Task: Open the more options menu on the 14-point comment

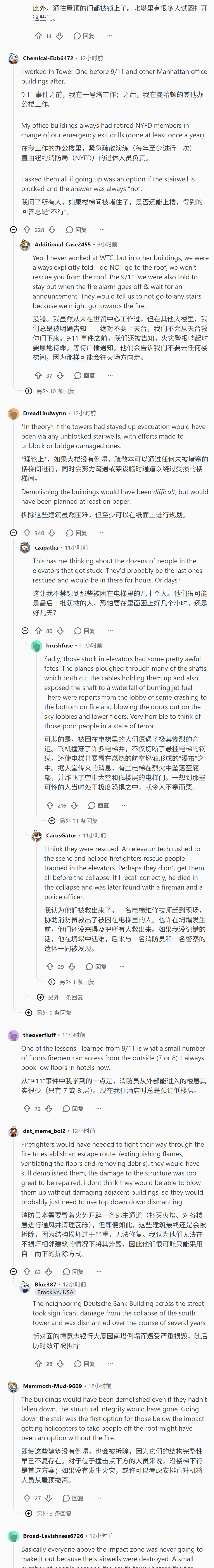Action: [x=110, y=36]
